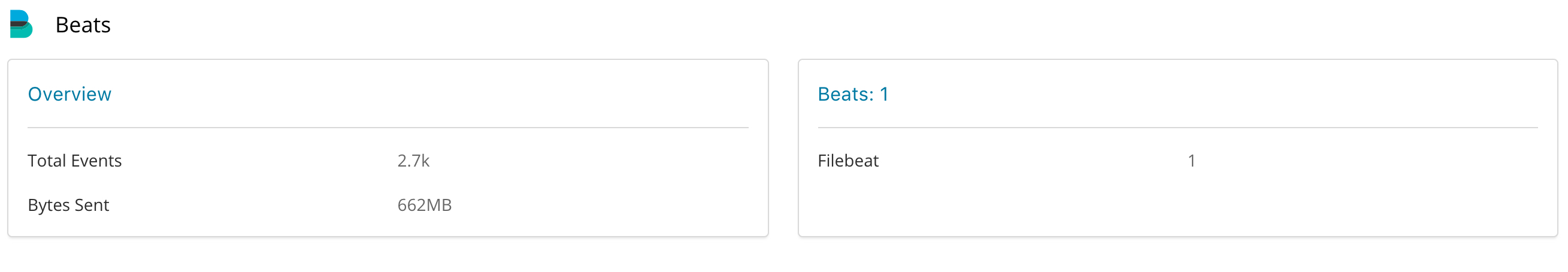Click the Beats logo icon
Viewport: 1568px width, 272px height.
22,25
